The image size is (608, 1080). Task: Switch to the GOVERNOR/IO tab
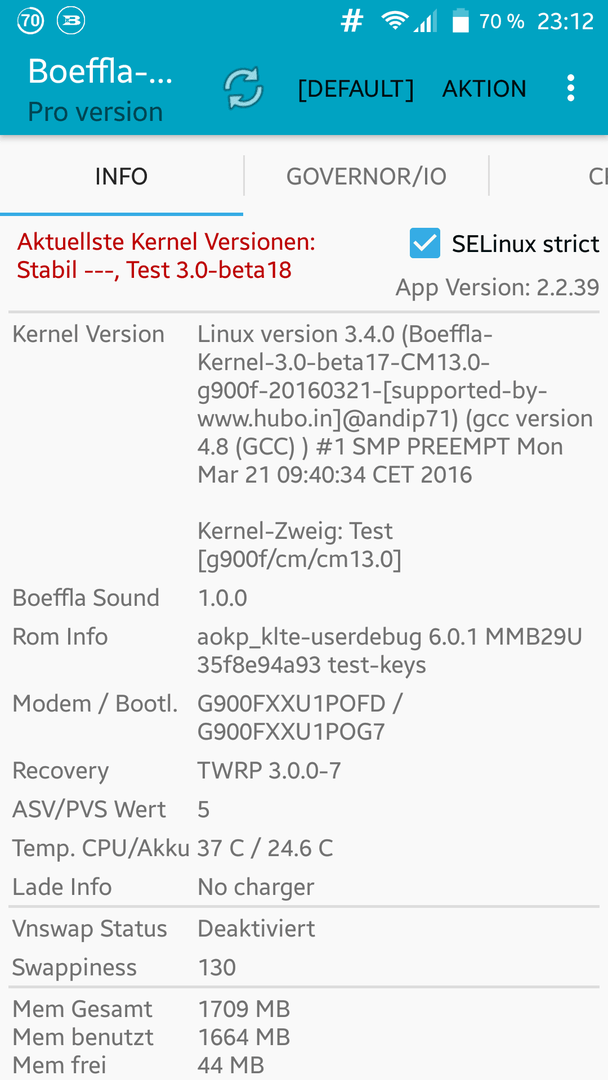click(366, 176)
